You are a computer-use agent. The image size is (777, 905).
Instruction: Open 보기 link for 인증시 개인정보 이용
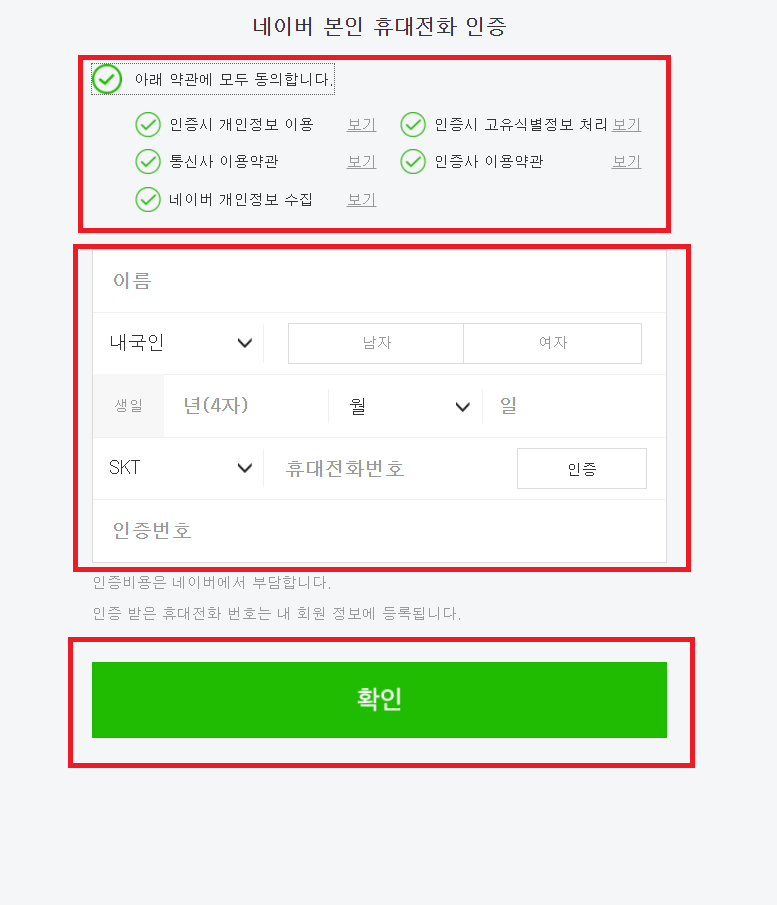click(x=361, y=125)
